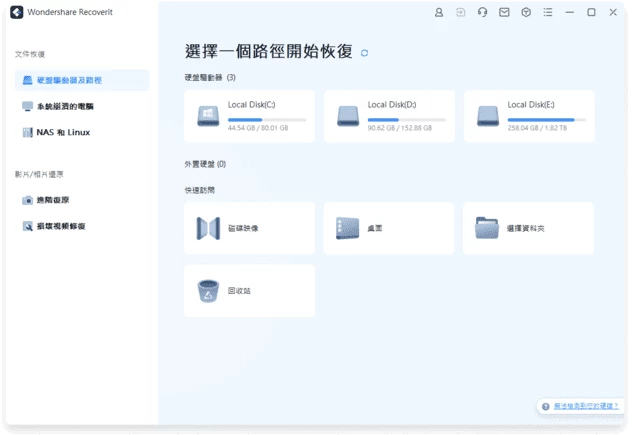Open the user account icon

click(x=439, y=13)
